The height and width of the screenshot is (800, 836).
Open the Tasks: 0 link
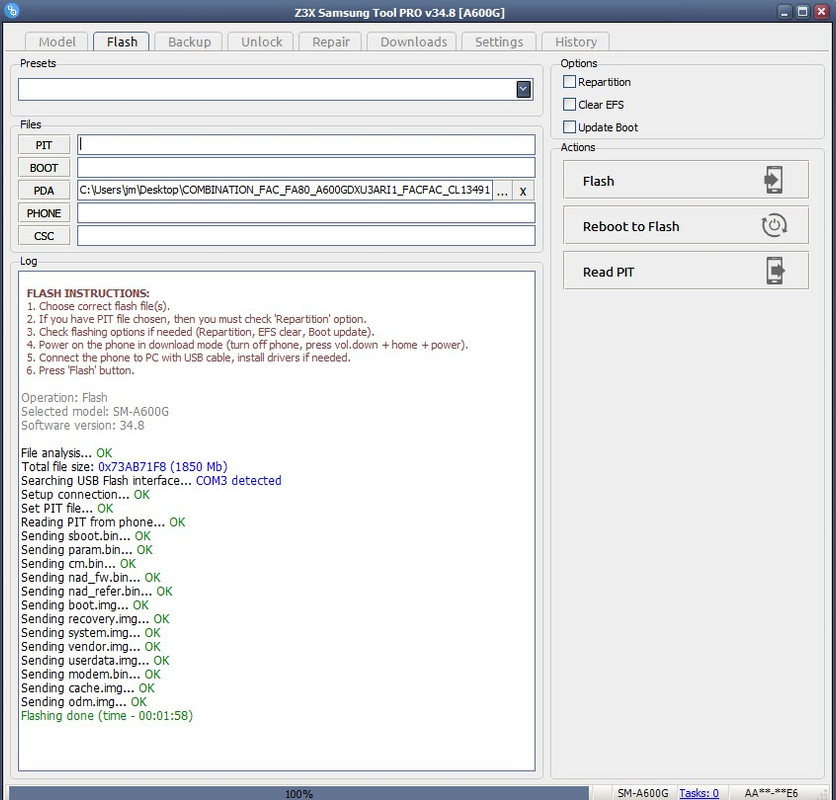pos(698,793)
